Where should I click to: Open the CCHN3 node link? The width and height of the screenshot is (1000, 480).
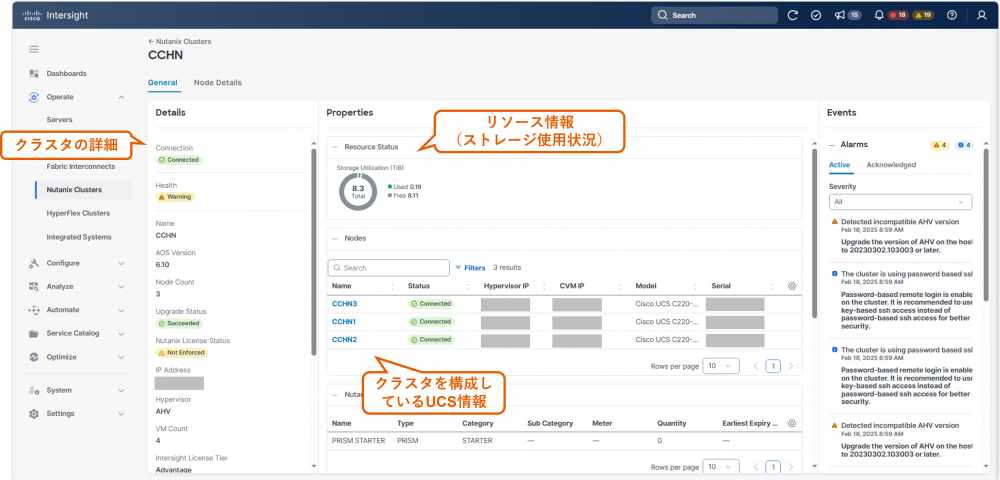(x=344, y=304)
